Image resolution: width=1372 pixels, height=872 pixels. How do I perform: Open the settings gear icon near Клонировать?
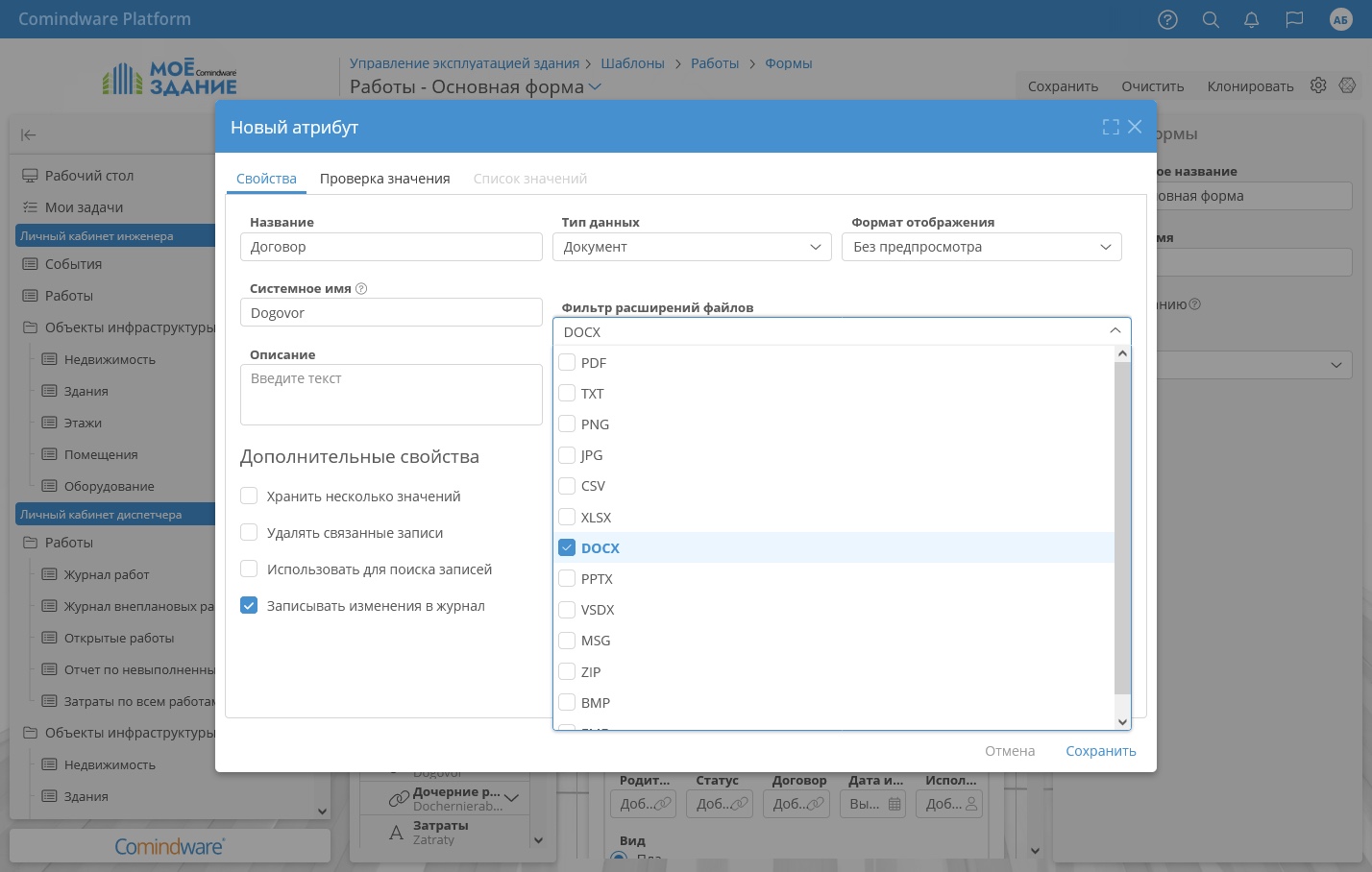pyautogui.click(x=1318, y=85)
